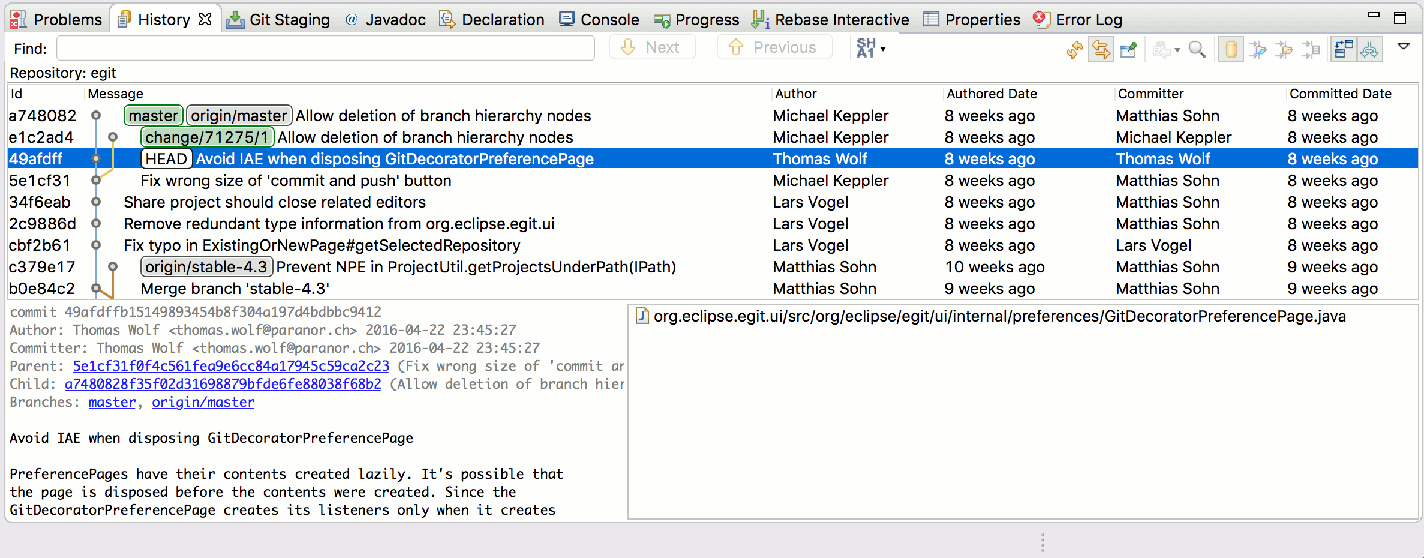
Task: Pin this History view
Action: coord(1128,49)
